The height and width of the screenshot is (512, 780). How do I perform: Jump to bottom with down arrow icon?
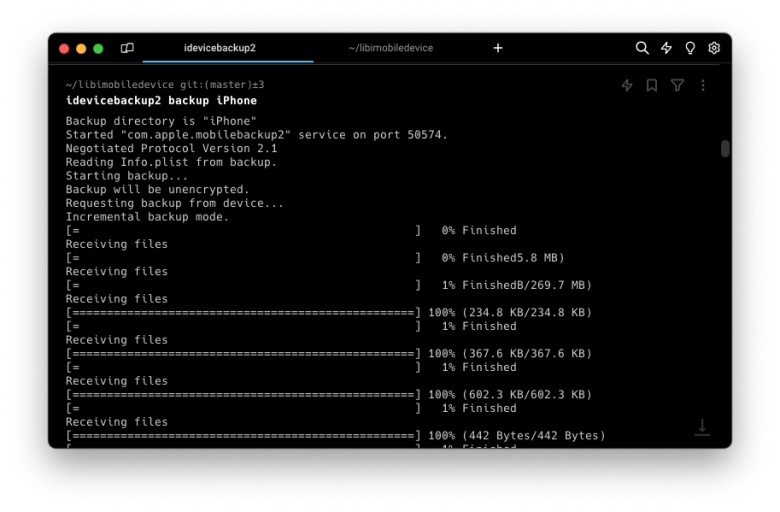click(702, 427)
